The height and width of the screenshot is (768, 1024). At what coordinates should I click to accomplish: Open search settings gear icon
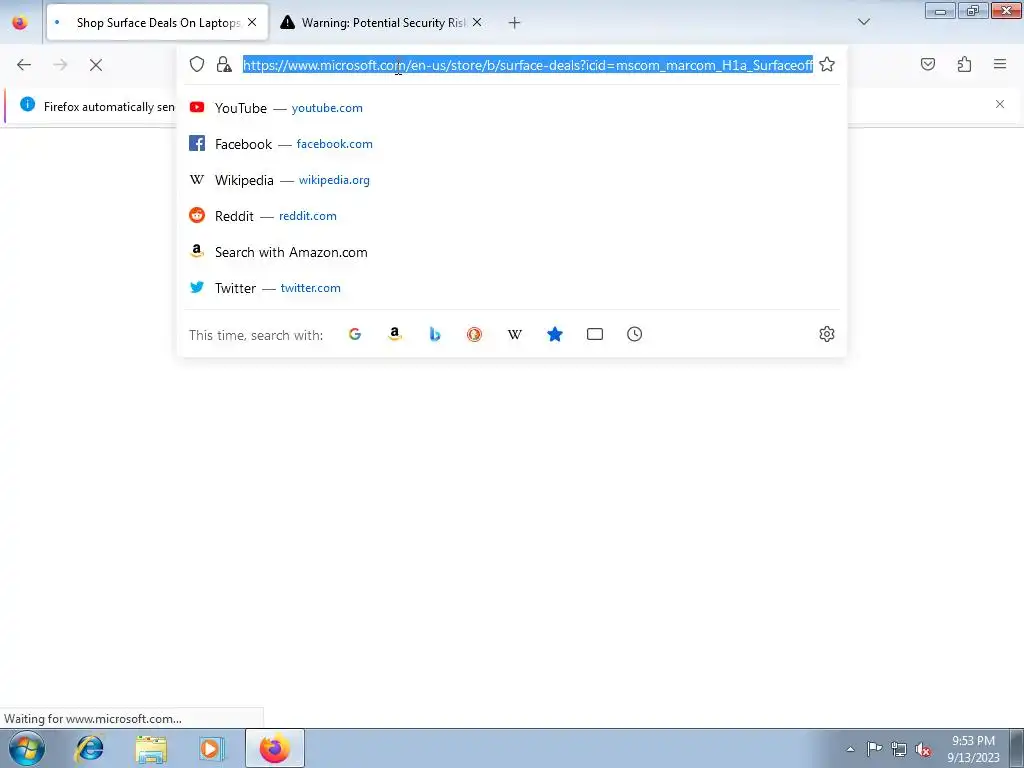click(x=827, y=334)
